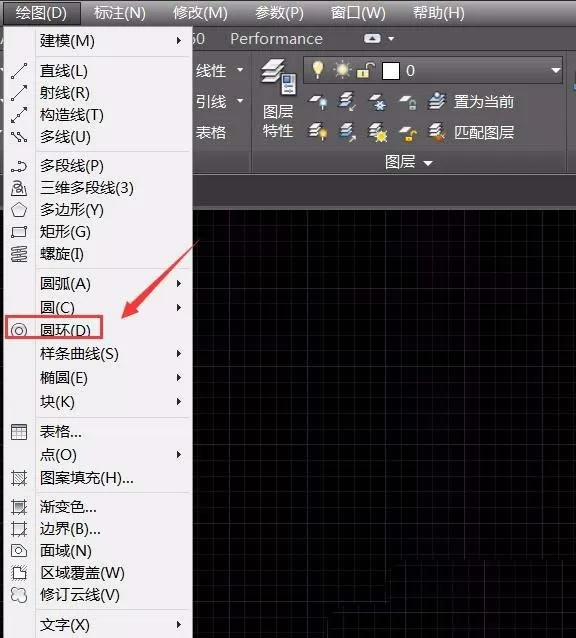The width and height of the screenshot is (576, 638).
Task: Expand the 图层 panel arrow
Action: pyautogui.click(x=428, y=163)
